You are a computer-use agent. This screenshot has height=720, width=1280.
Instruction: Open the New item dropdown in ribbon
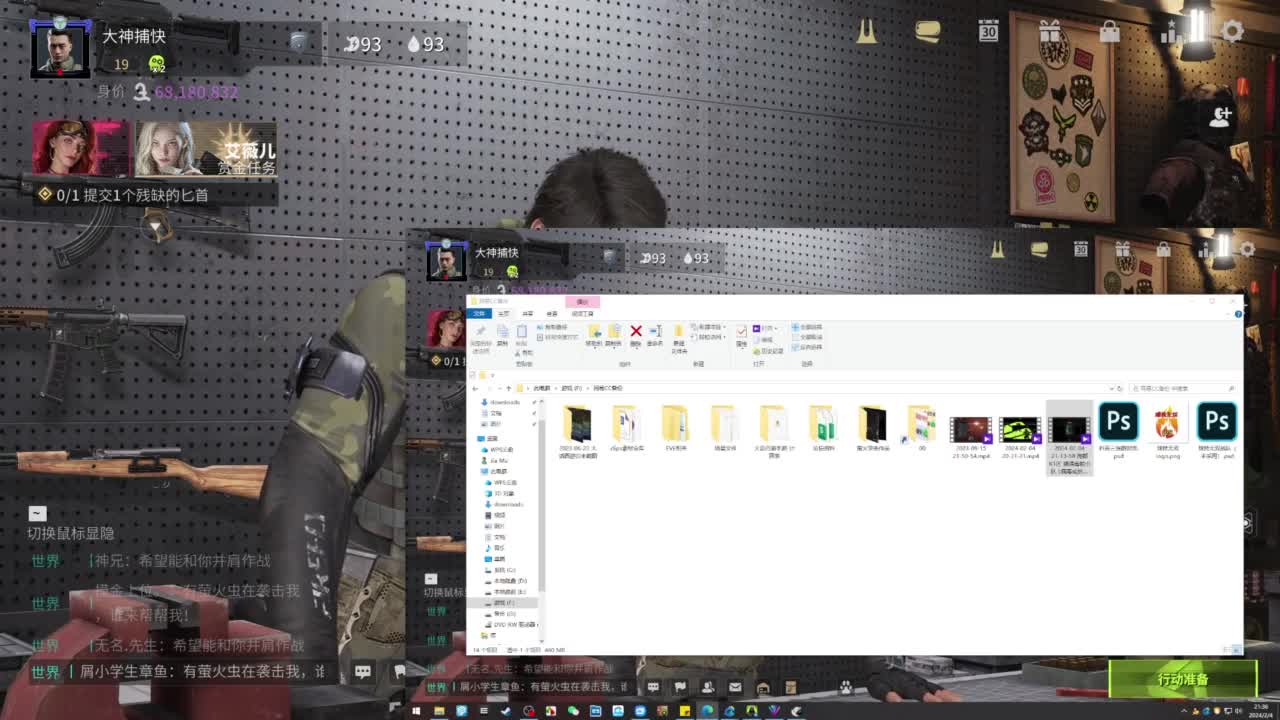coord(708,327)
